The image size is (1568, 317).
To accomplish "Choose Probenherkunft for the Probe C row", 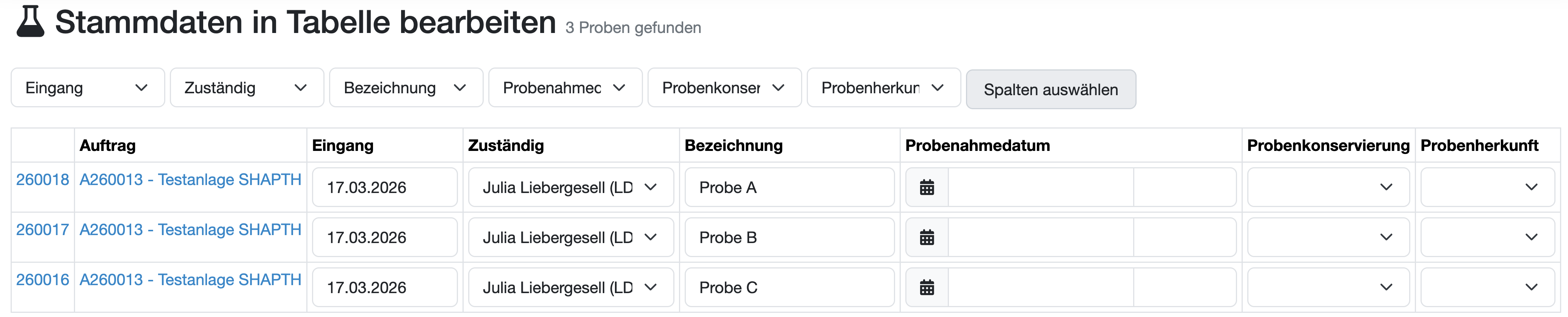I will coord(1487,287).
